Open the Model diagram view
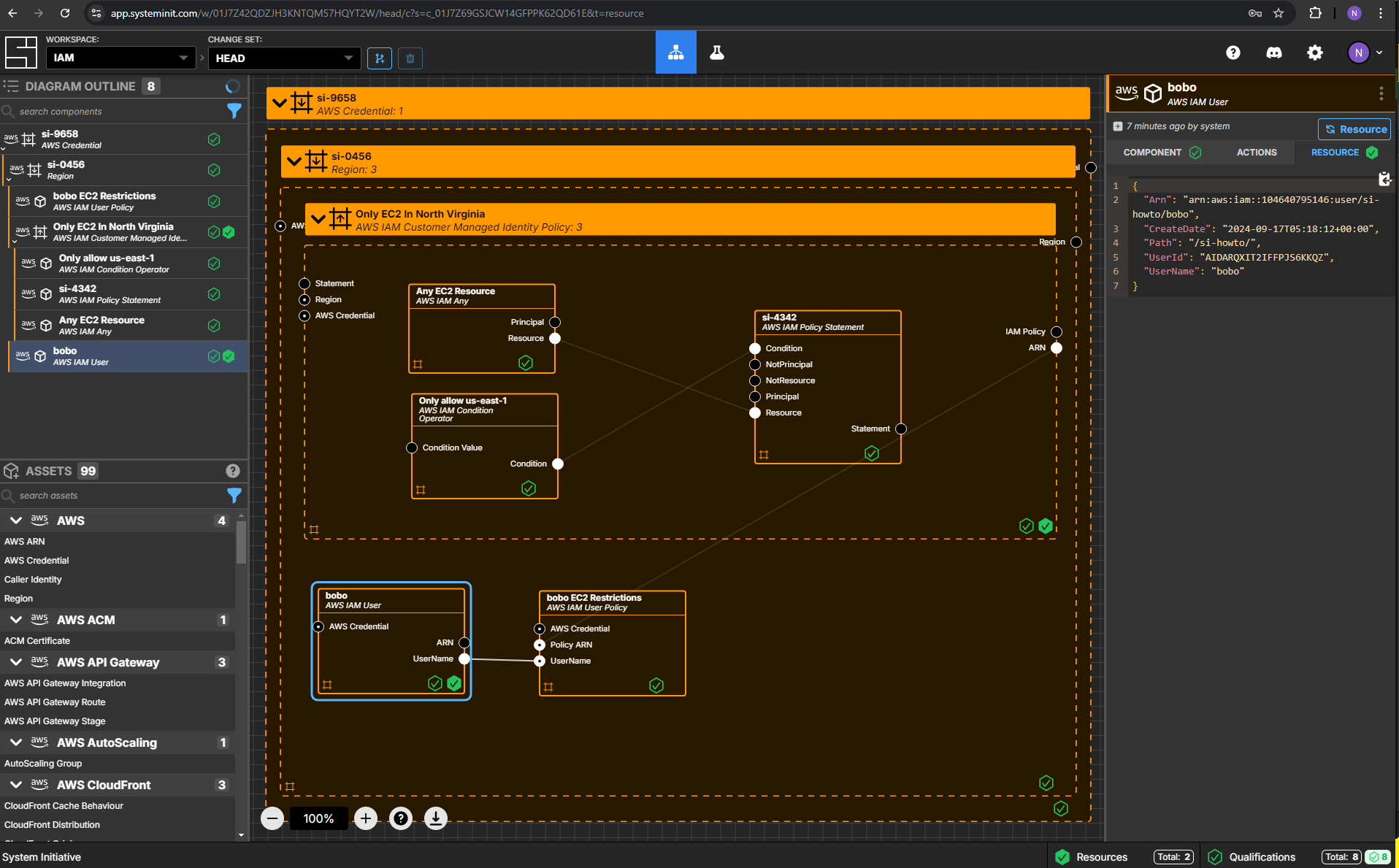This screenshot has height=868, width=1399. pyautogui.click(x=675, y=53)
